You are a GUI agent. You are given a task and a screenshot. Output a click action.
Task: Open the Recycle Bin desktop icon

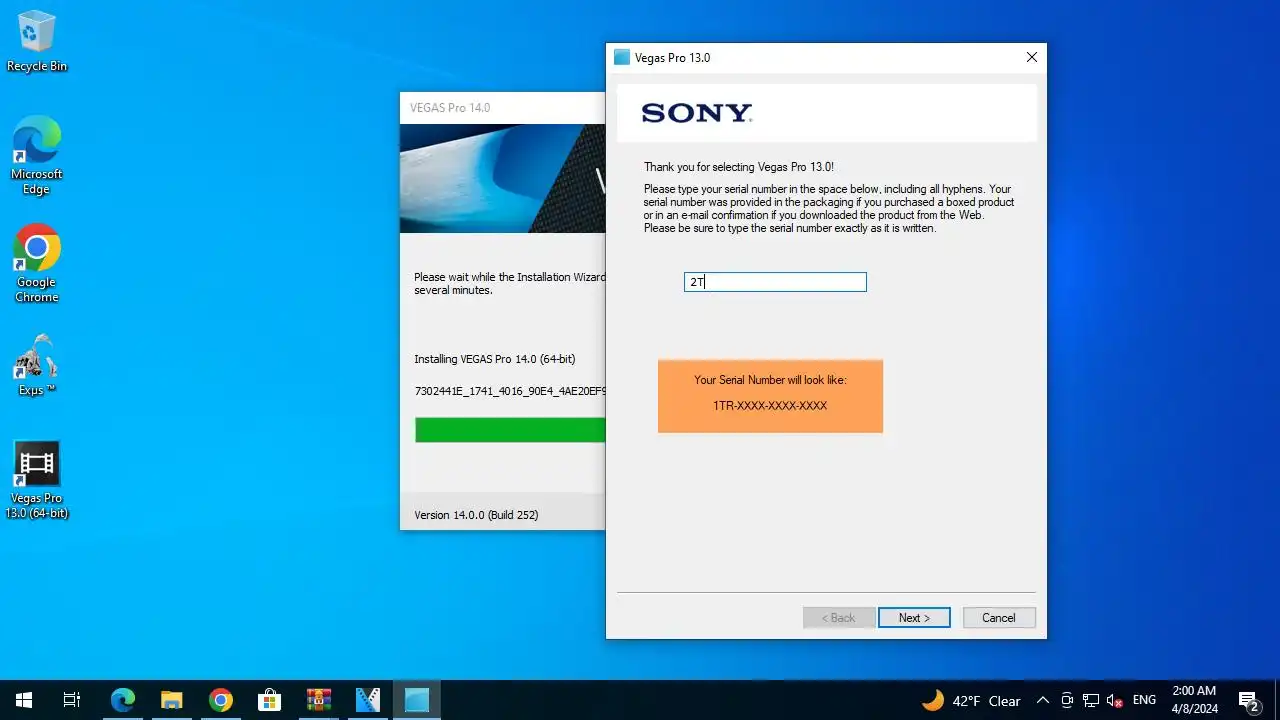tap(37, 42)
